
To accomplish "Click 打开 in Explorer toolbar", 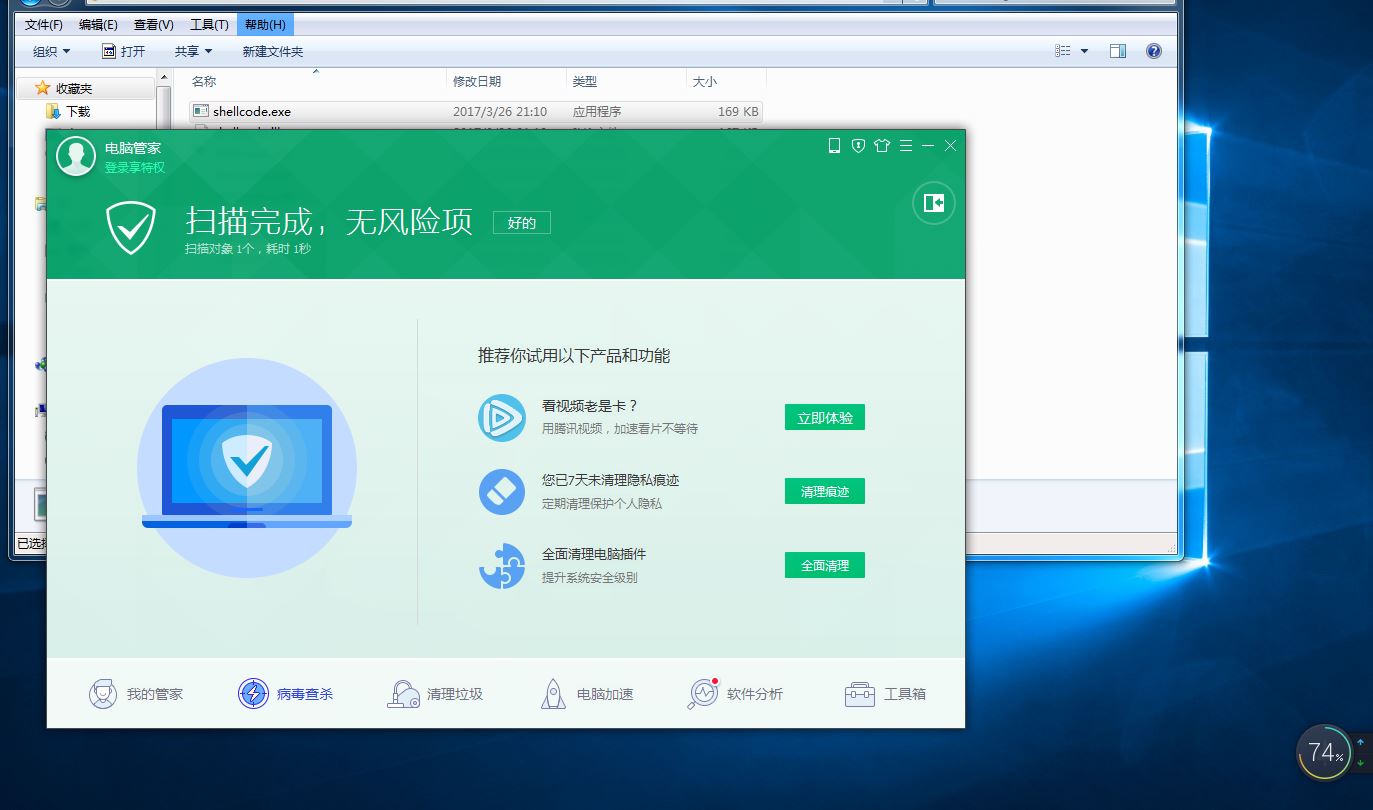I will pyautogui.click(x=123, y=51).
